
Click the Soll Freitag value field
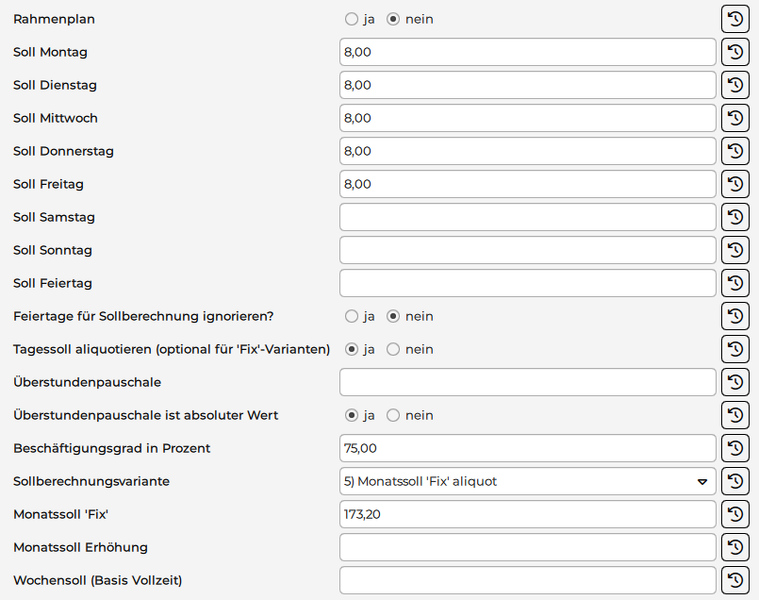click(527, 184)
